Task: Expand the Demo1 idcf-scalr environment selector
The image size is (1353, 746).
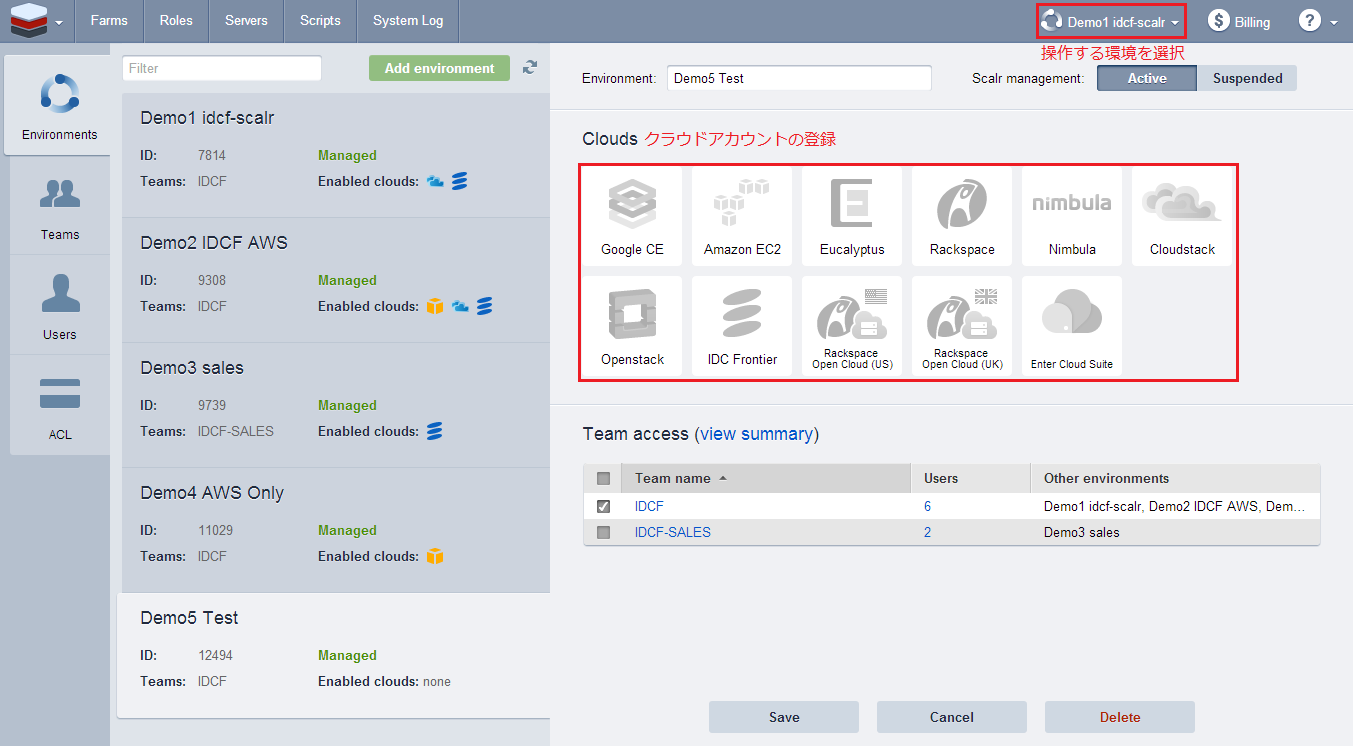Action: [1110, 21]
